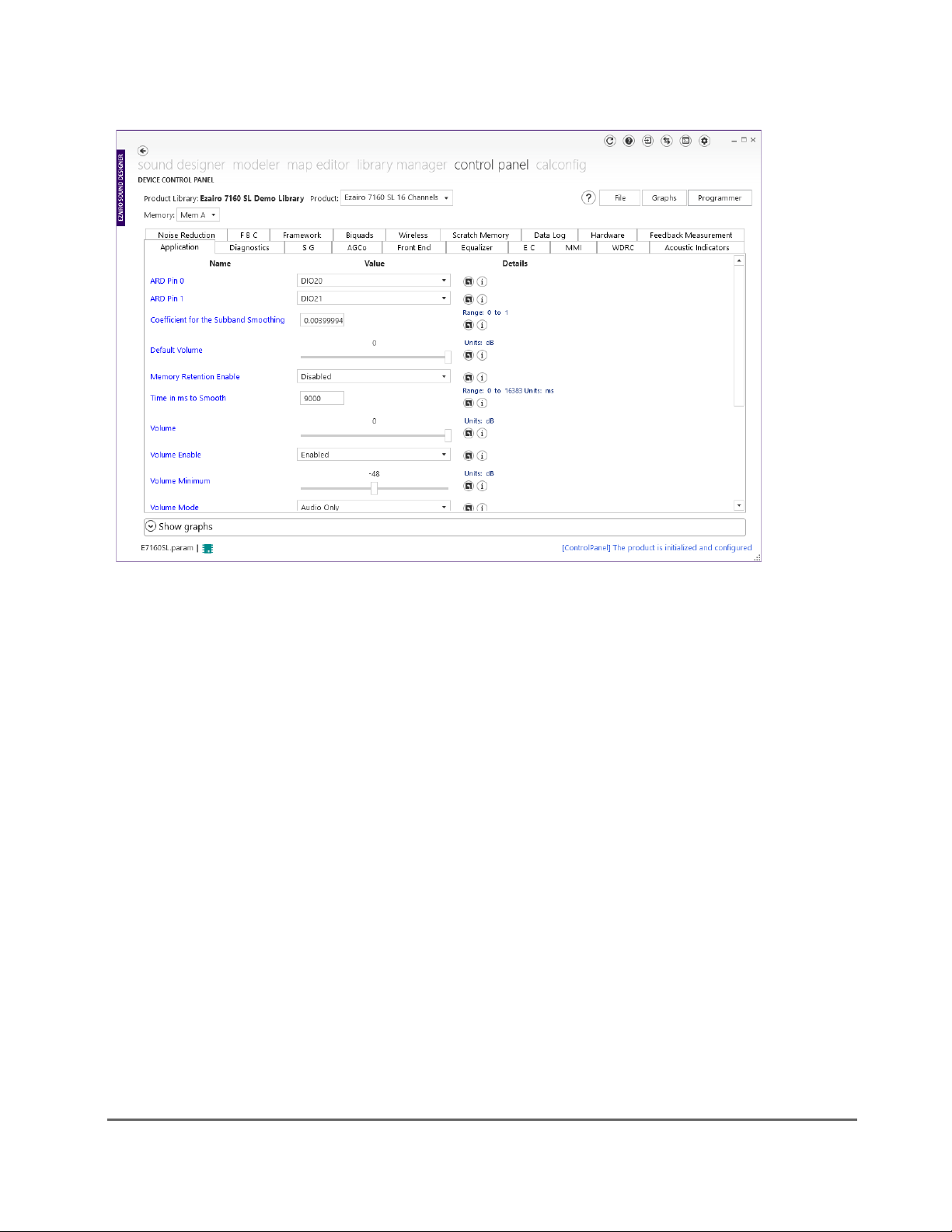The width and height of the screenshot is (952, 1232).
Task: Click square detail icon for Volume Enable
Action: pos(469,455)
